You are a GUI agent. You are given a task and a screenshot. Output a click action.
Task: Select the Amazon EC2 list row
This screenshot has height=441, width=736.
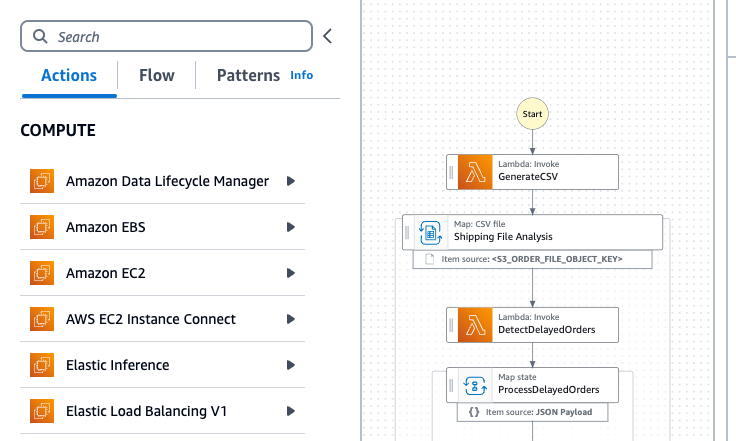(162, 273)
